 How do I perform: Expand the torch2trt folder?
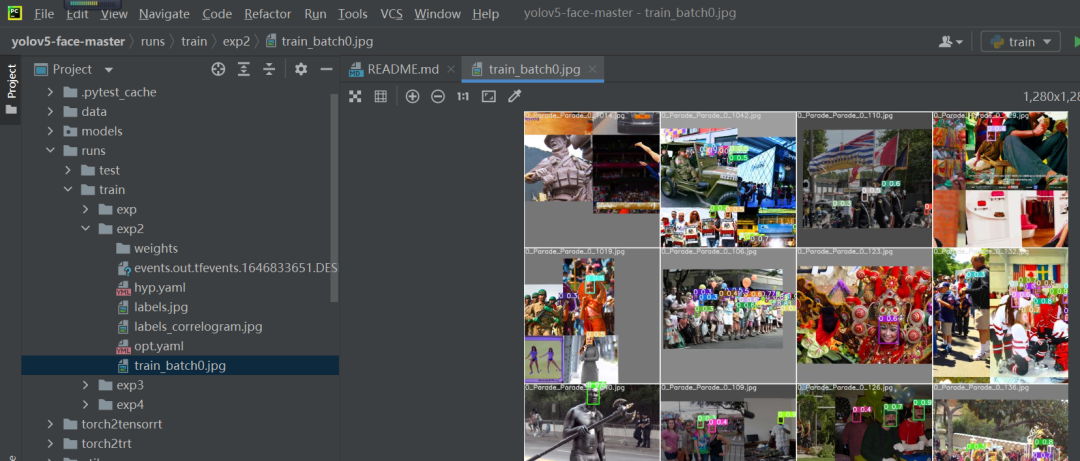click(50, 443)
